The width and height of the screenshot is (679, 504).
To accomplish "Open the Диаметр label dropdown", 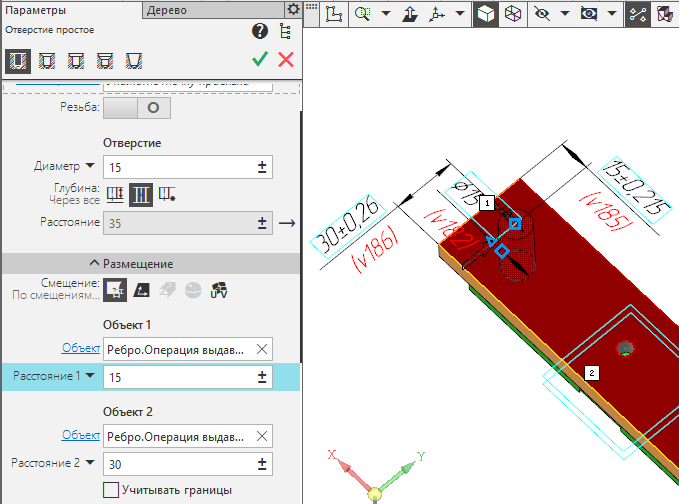I will tap(90, 166).
